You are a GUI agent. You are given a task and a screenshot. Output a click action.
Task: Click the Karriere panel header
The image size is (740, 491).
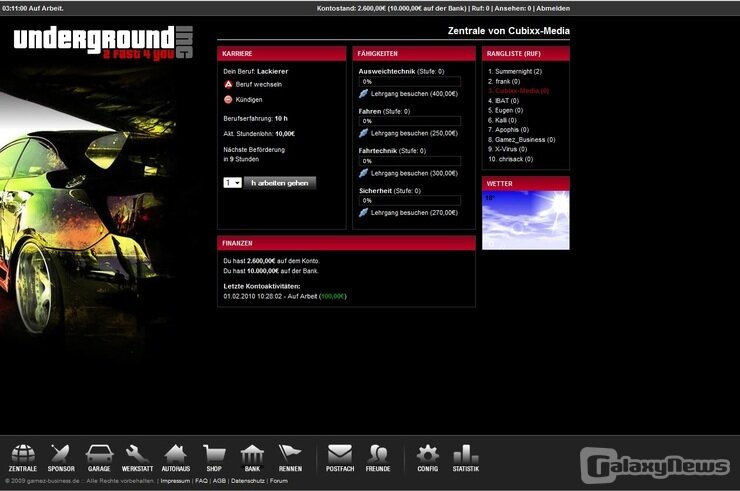coord(282,54)
